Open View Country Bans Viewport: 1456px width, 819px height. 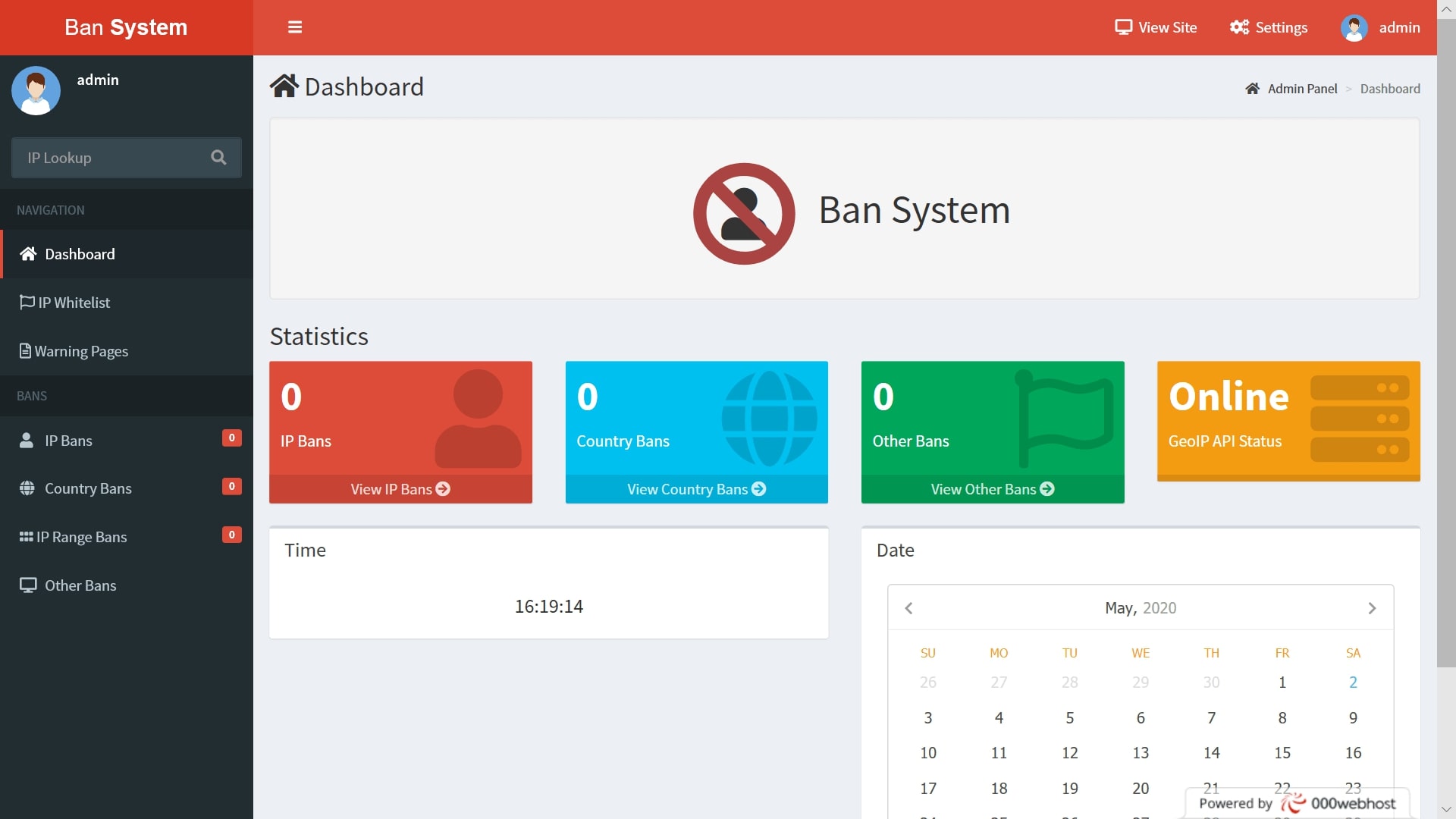click(x=696, y=489)
